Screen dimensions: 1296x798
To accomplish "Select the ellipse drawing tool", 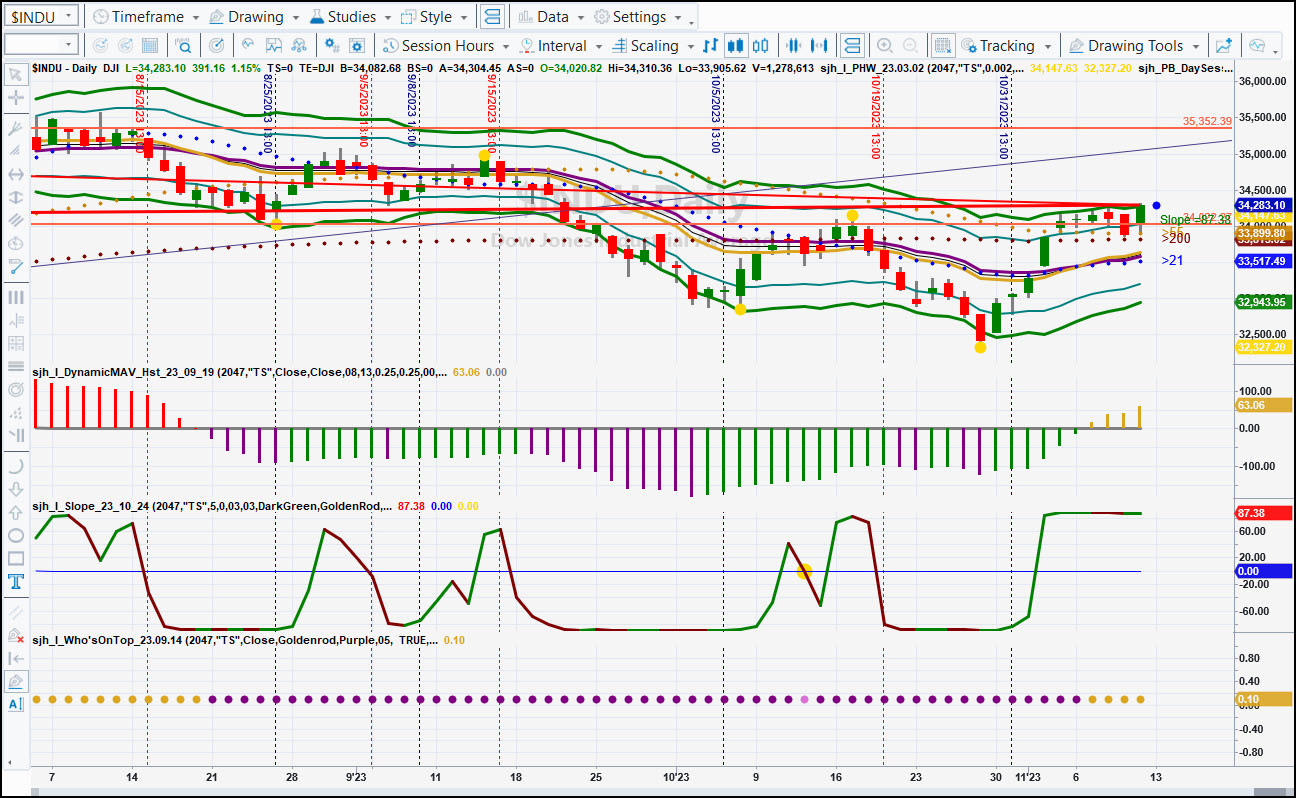I will click(15, 535).
